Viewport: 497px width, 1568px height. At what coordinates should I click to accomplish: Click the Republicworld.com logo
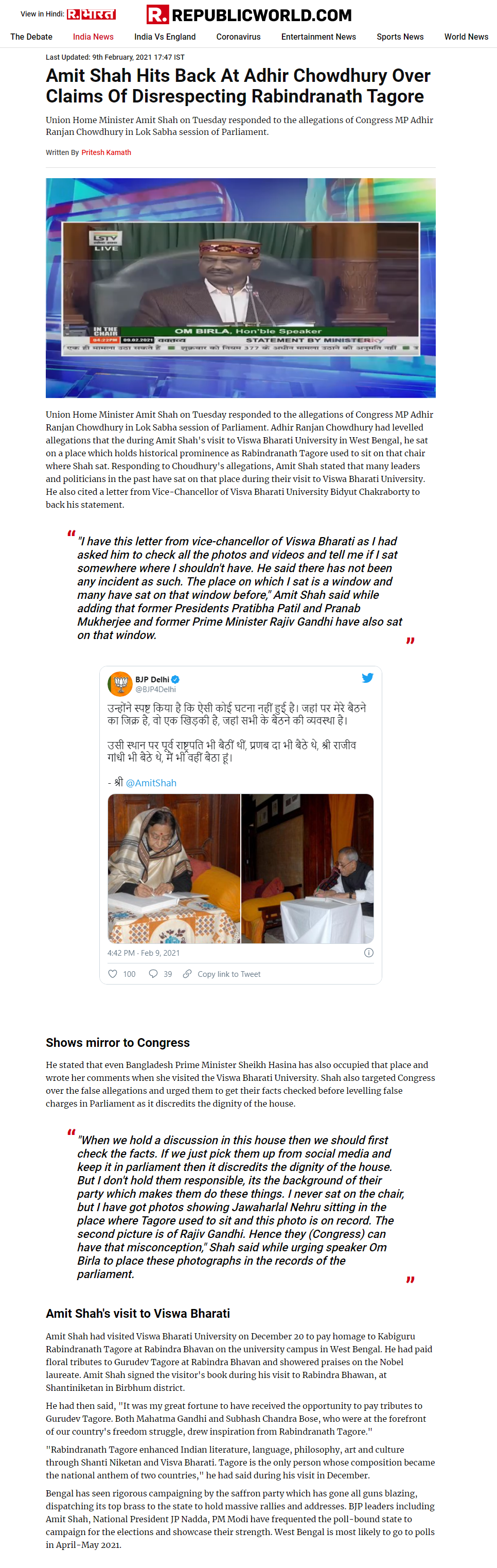249,14
